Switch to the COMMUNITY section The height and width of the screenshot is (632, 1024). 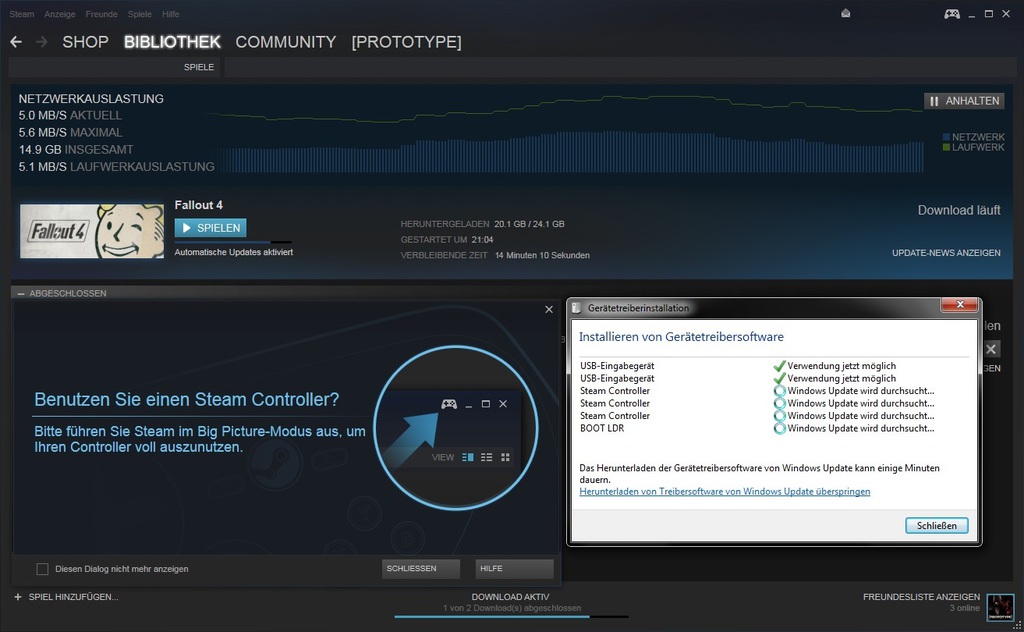coord(285,42)
